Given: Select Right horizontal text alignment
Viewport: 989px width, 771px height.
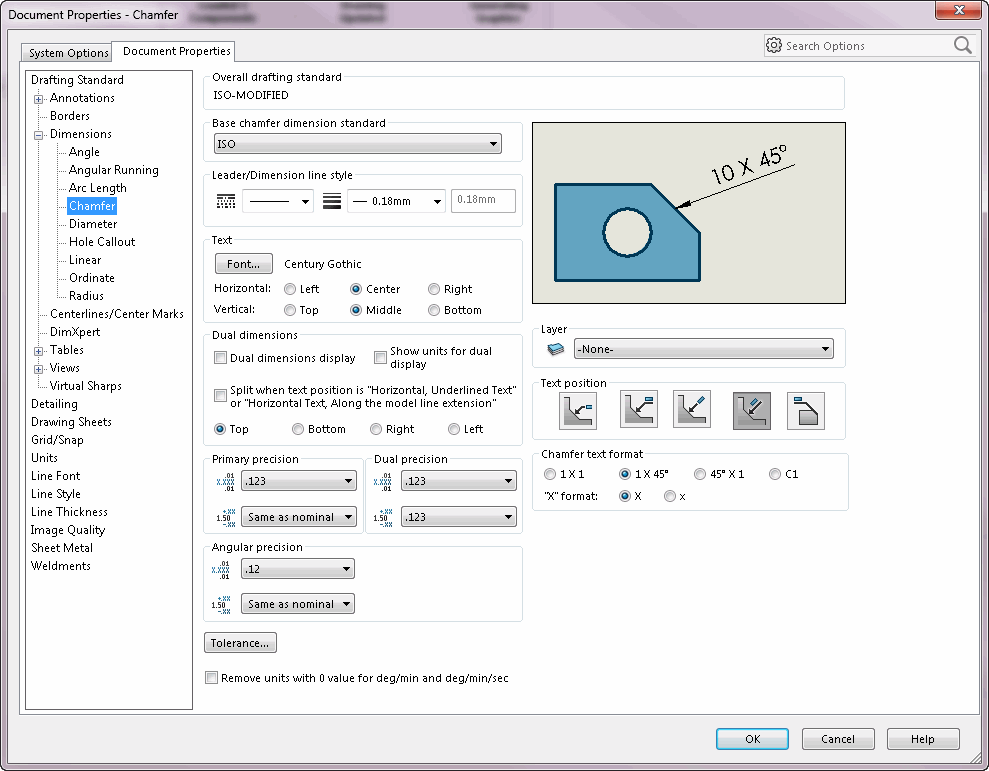Looking at the screenshot, I should click(x=433, y=289).
